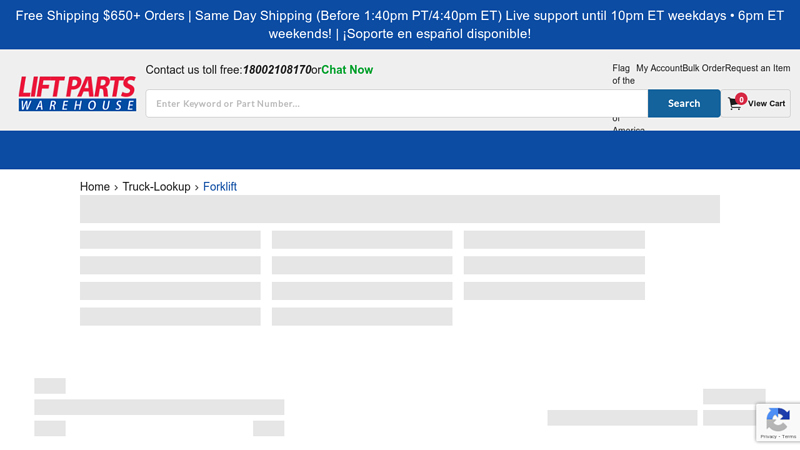Screen dimensions: 800x450
Task: Go to Truck-Lookup breadcrumb
Action: tap(156, 187)
